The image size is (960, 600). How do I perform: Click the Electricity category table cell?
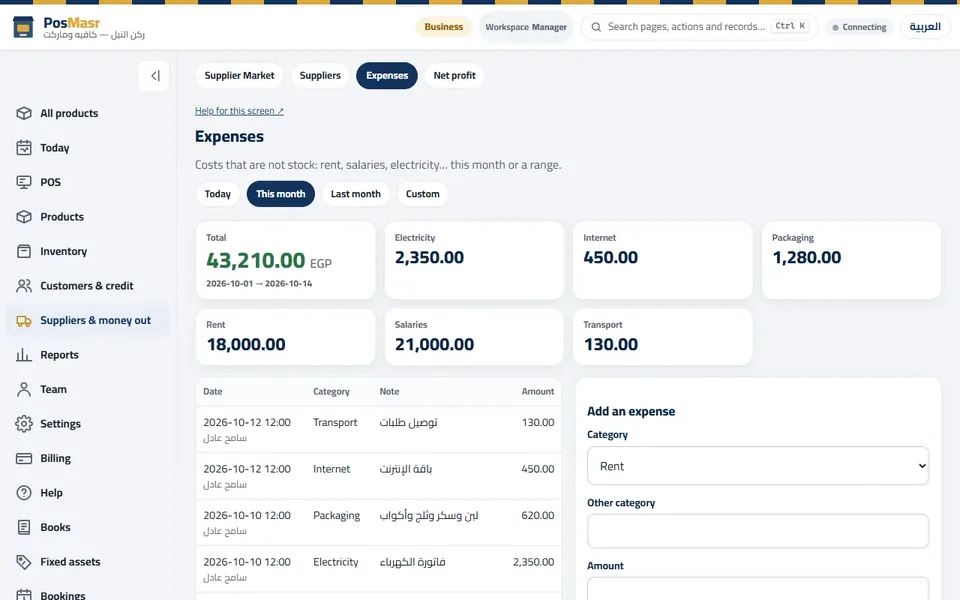click(336, 562)
